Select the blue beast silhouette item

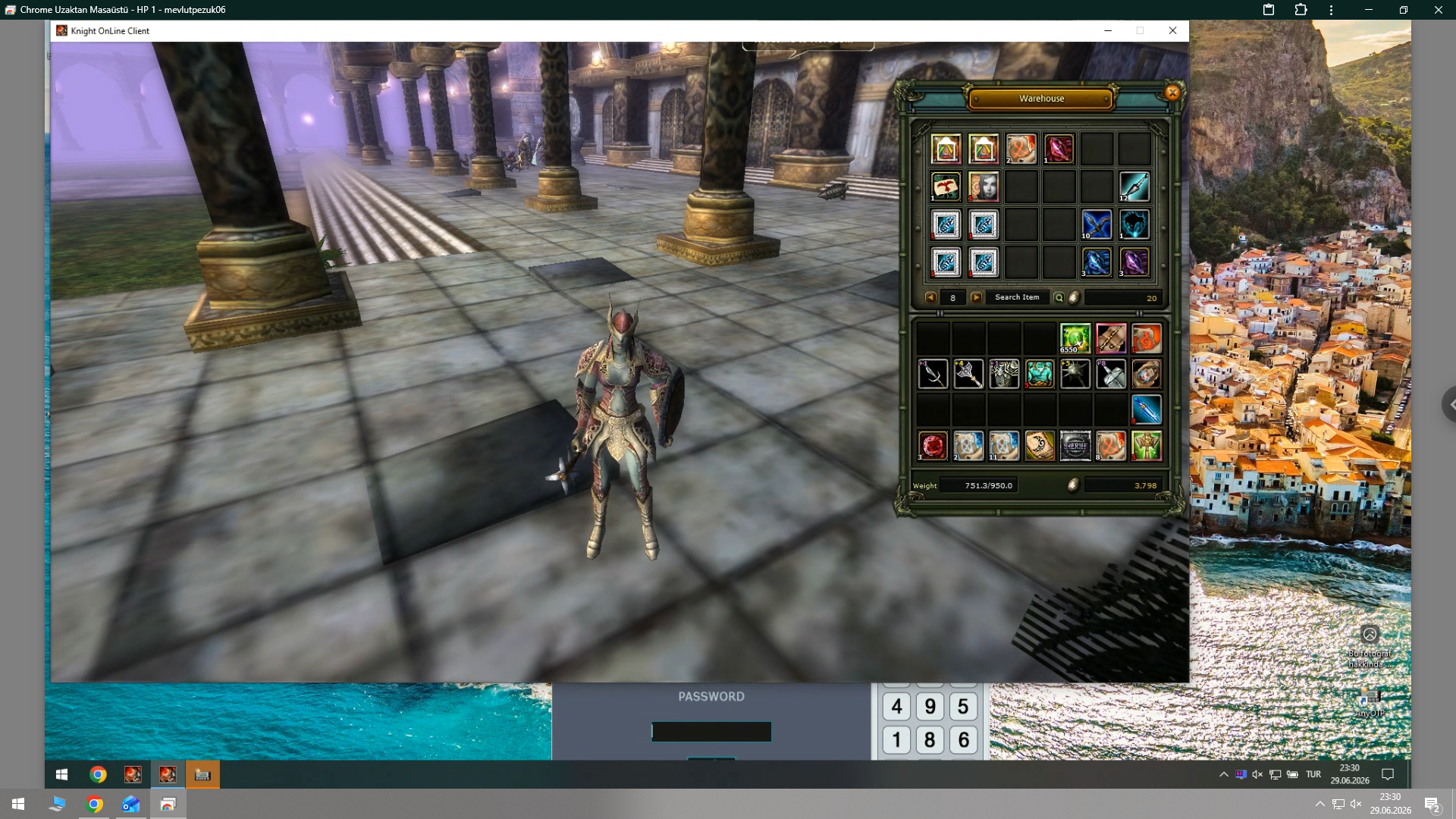[x=1134, y=224]
